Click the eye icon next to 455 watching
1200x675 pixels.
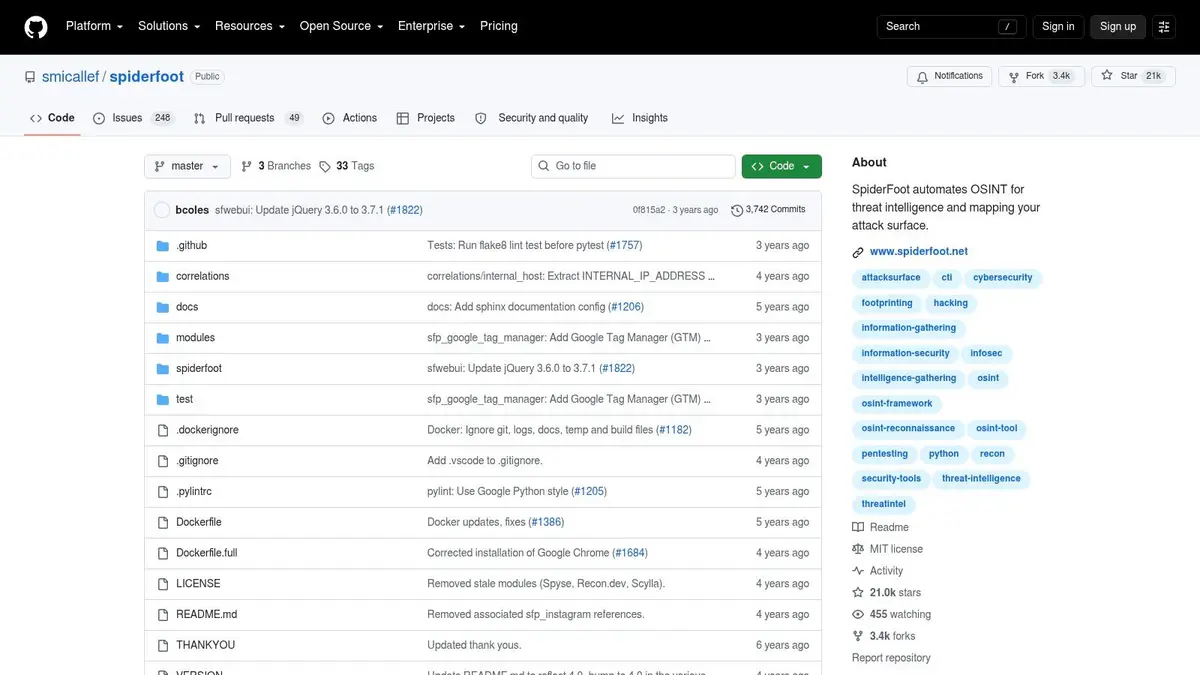pos(858,614)
